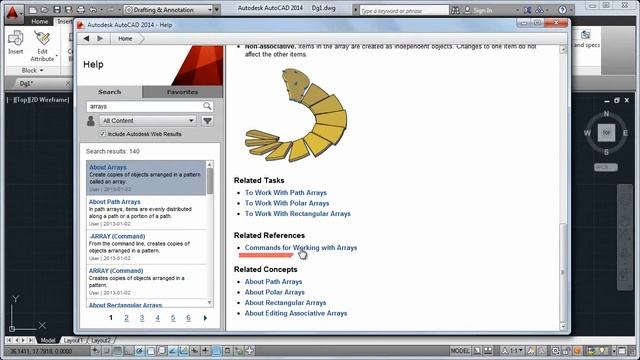Toggle Include Autodesk Web Results checkbox

click(102, 134)
